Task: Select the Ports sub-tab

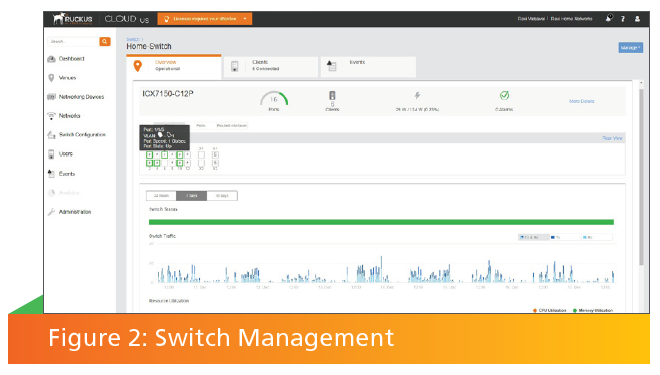Action: pos(201,125)
